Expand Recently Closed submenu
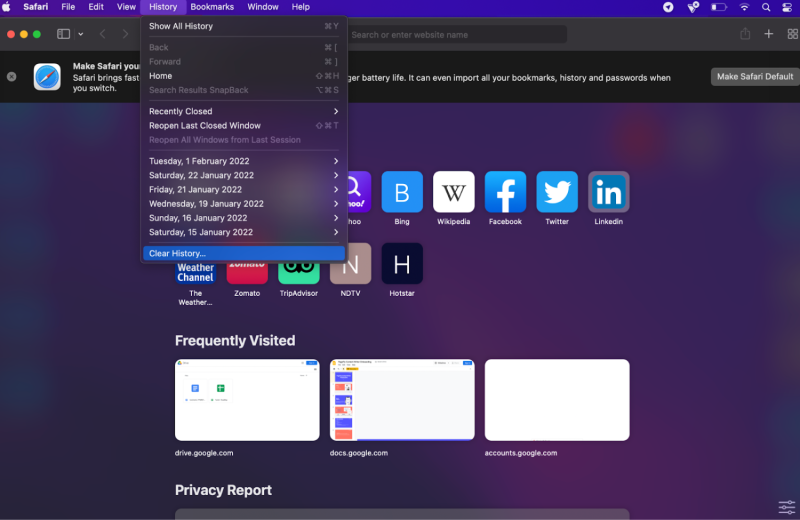 (244, 111)
